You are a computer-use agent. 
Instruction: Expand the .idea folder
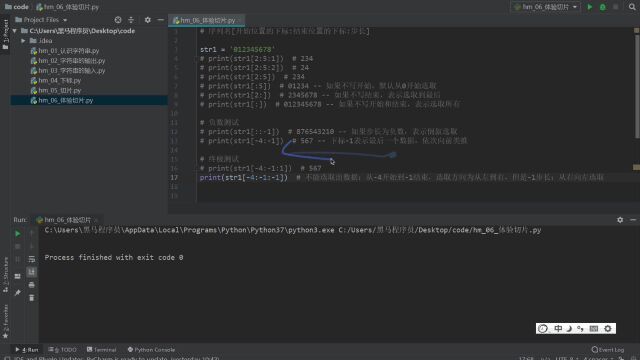[x=23, y=41]
